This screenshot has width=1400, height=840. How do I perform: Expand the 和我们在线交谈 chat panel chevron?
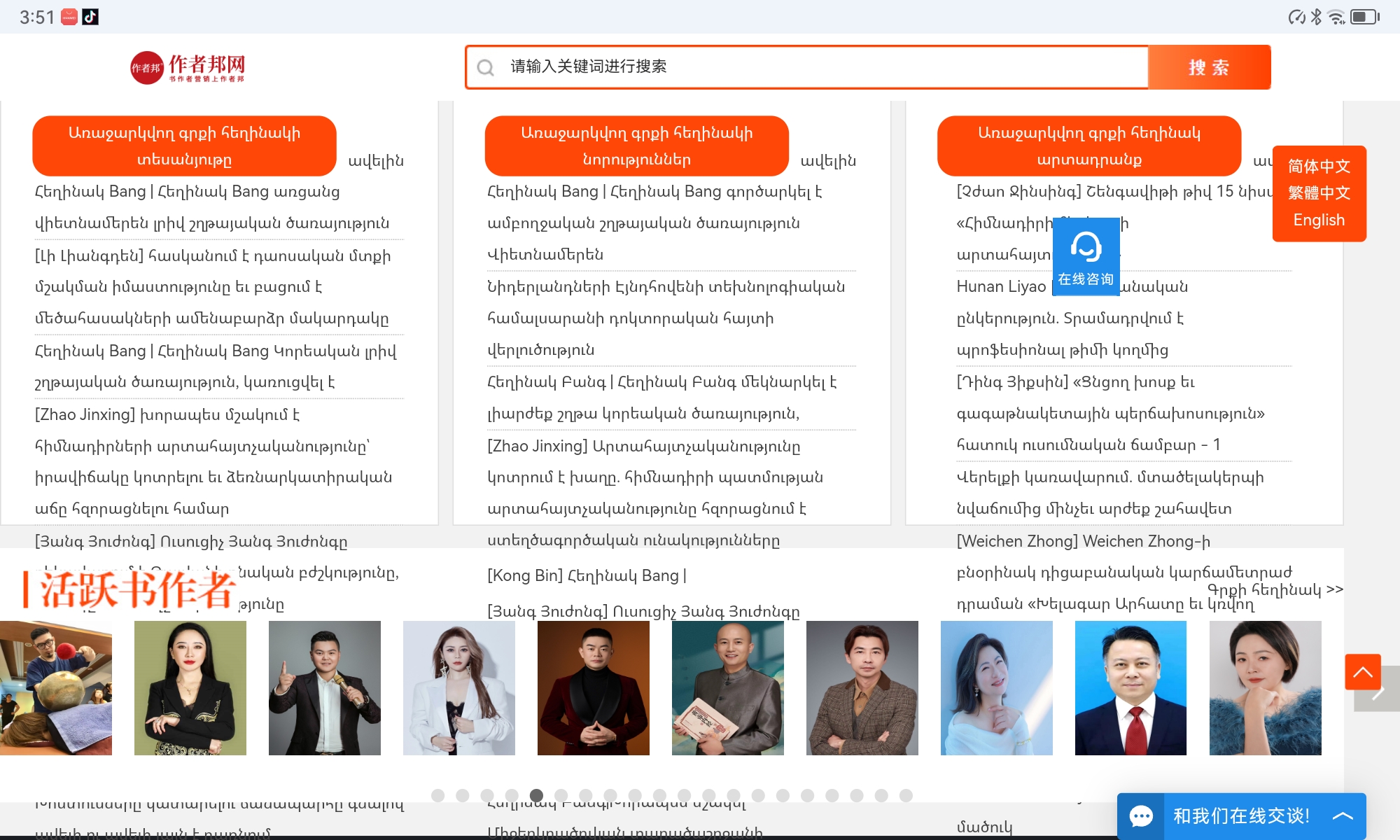pos(1343,816)
